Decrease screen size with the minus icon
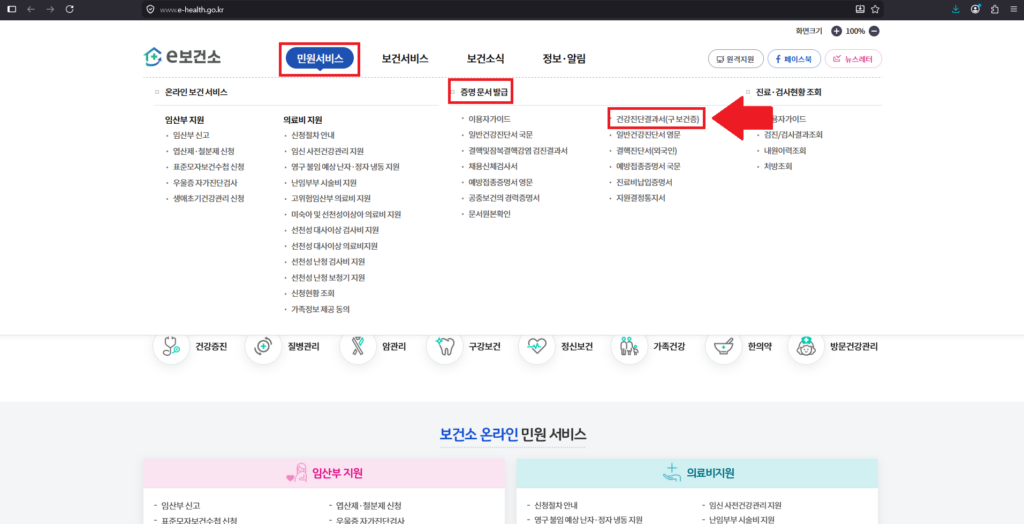The height and width of the screenshot is (524, 1024). point(874,31)
